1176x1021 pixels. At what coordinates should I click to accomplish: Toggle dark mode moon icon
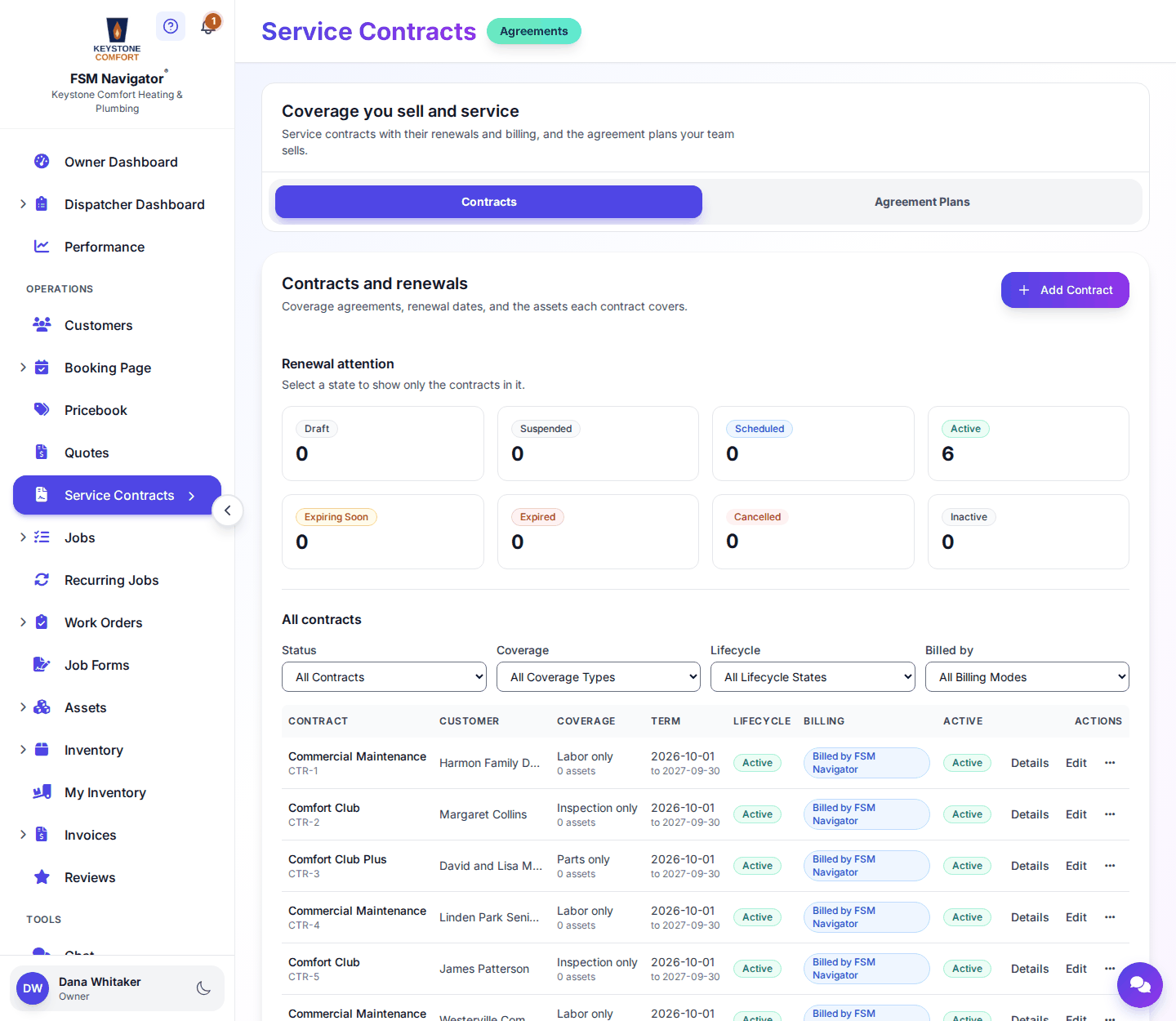204,988
